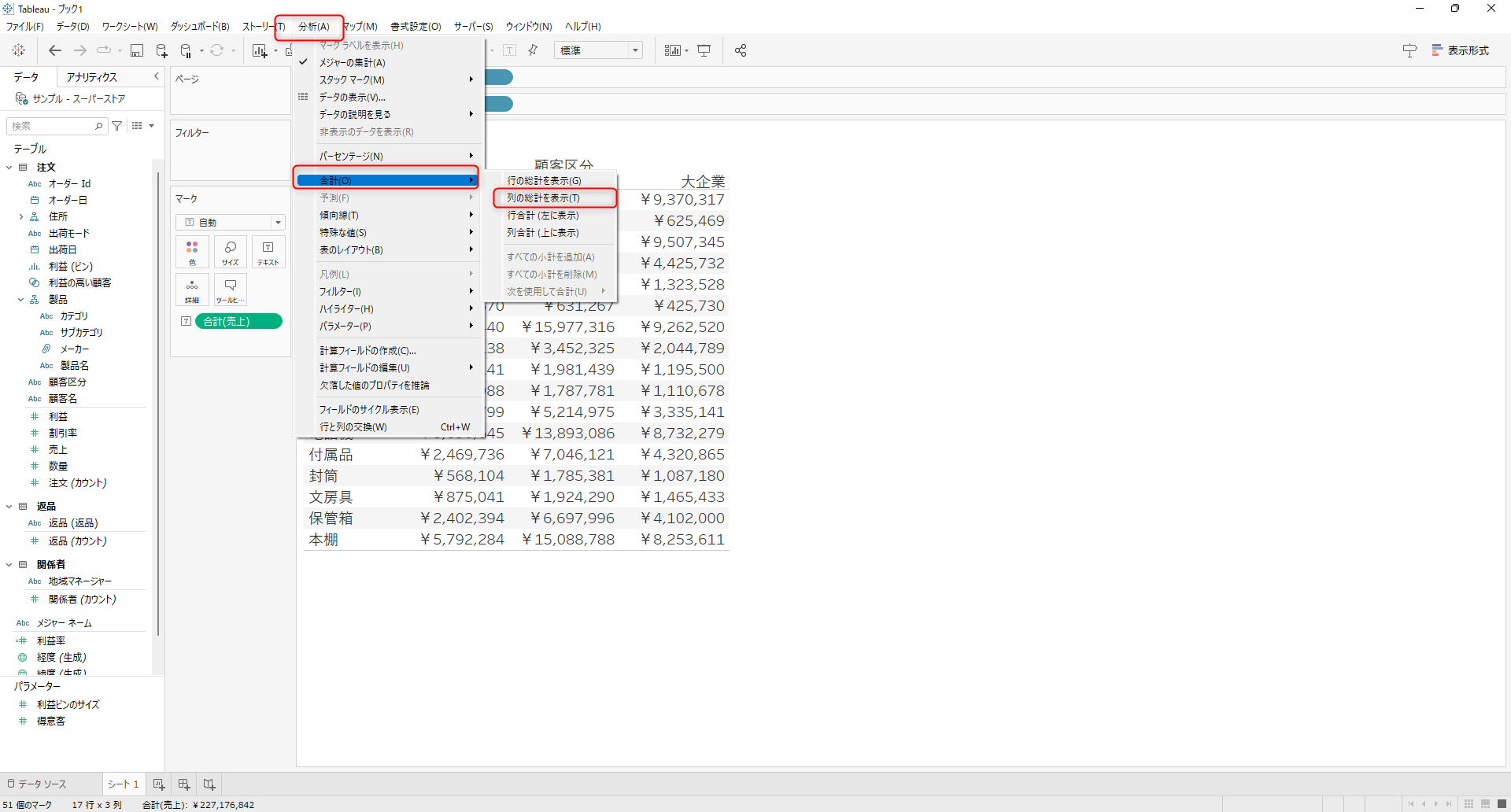This screenshot has height=812, width=1511.
Task: Collapse the 製品 hierarchy in data pane
Action: pos(21,300)
